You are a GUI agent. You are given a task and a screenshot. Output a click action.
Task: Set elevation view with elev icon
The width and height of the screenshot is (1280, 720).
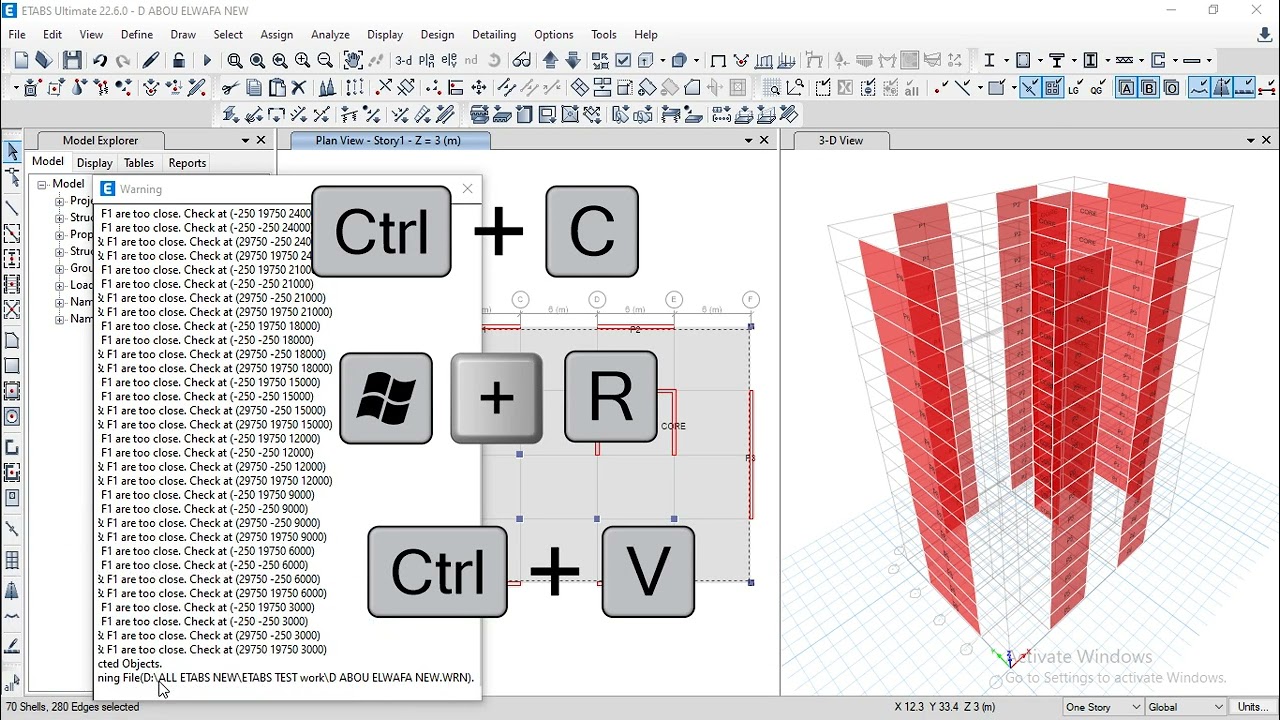(x=450, y=61)
